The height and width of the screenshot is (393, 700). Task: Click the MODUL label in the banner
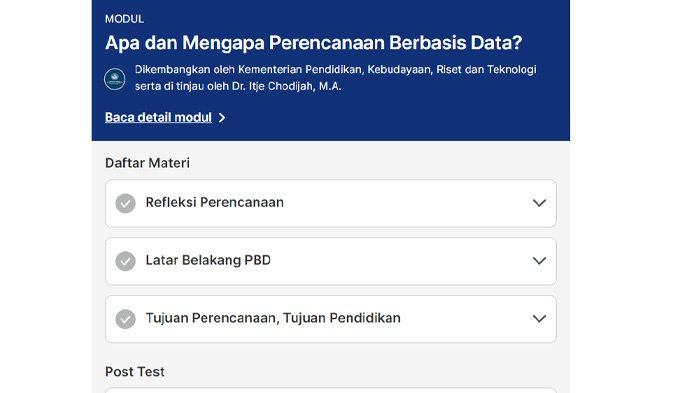click(124, 19)
